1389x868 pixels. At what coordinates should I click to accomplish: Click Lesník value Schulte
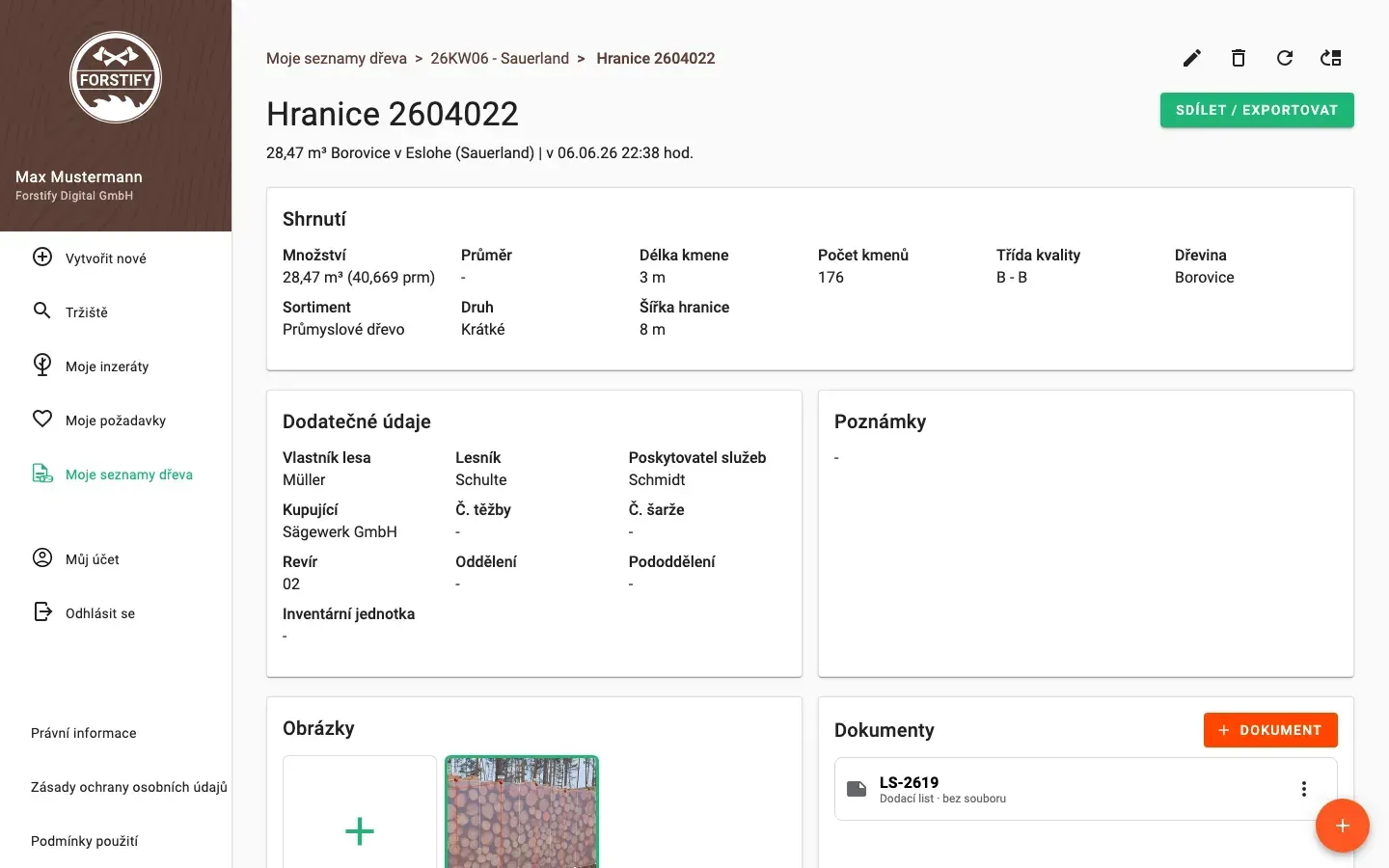click(x=481, y=479)
